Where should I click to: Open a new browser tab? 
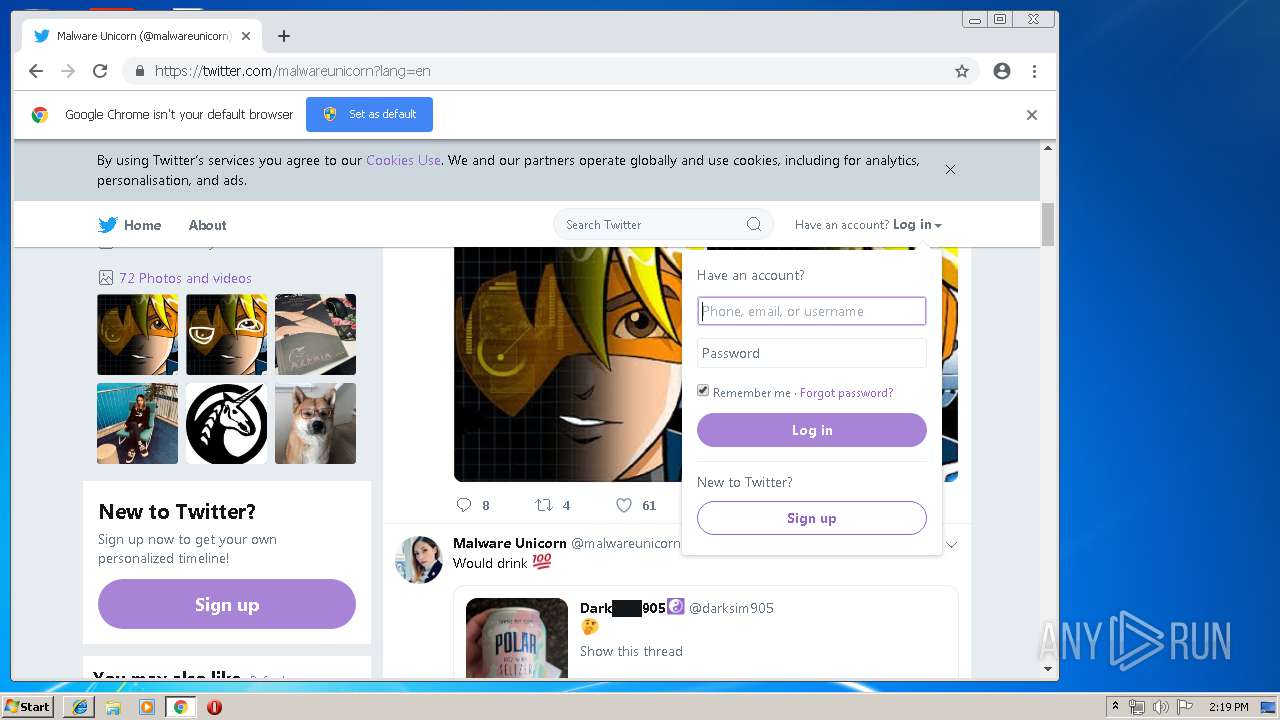[284, 36]
